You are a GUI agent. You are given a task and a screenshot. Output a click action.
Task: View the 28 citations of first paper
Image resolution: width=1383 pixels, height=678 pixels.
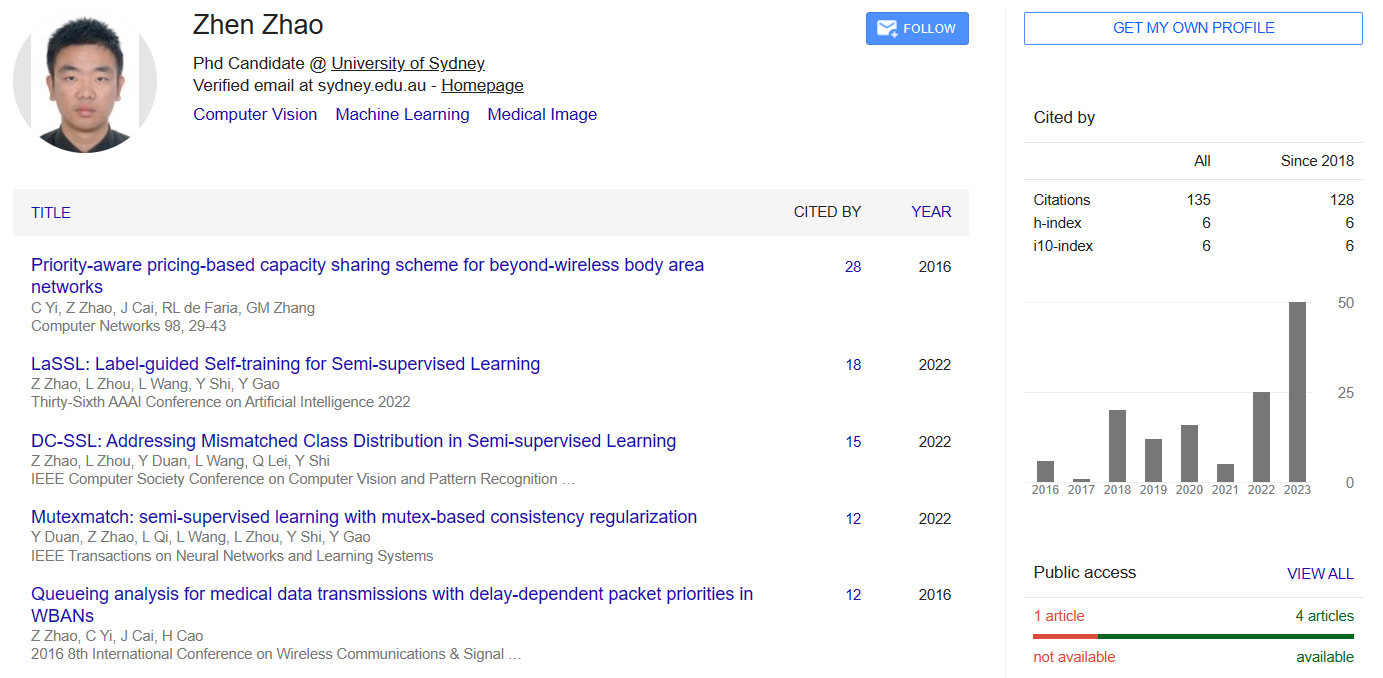tap(853, 267)
